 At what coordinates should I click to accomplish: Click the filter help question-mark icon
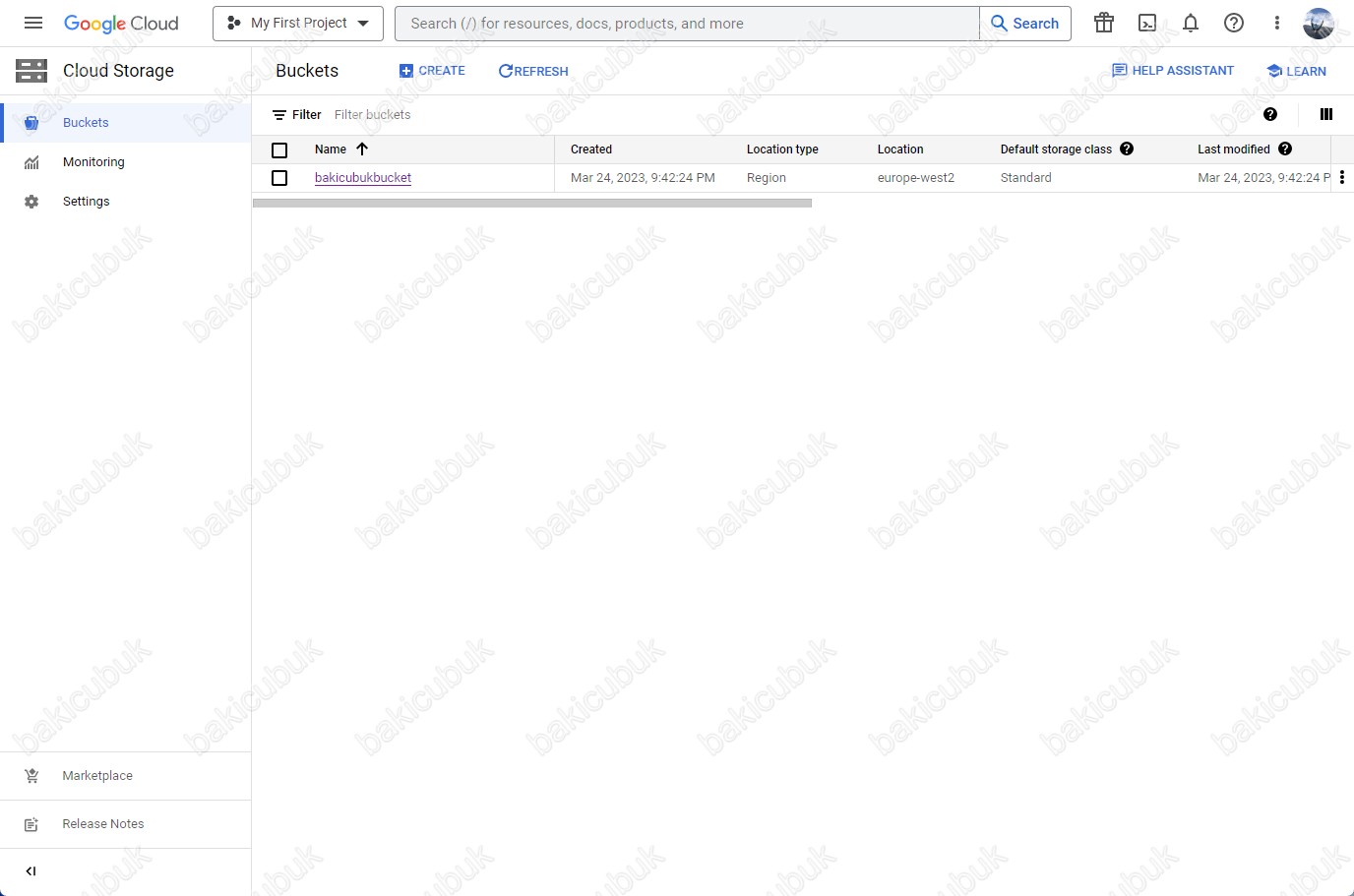(1270, 114)
